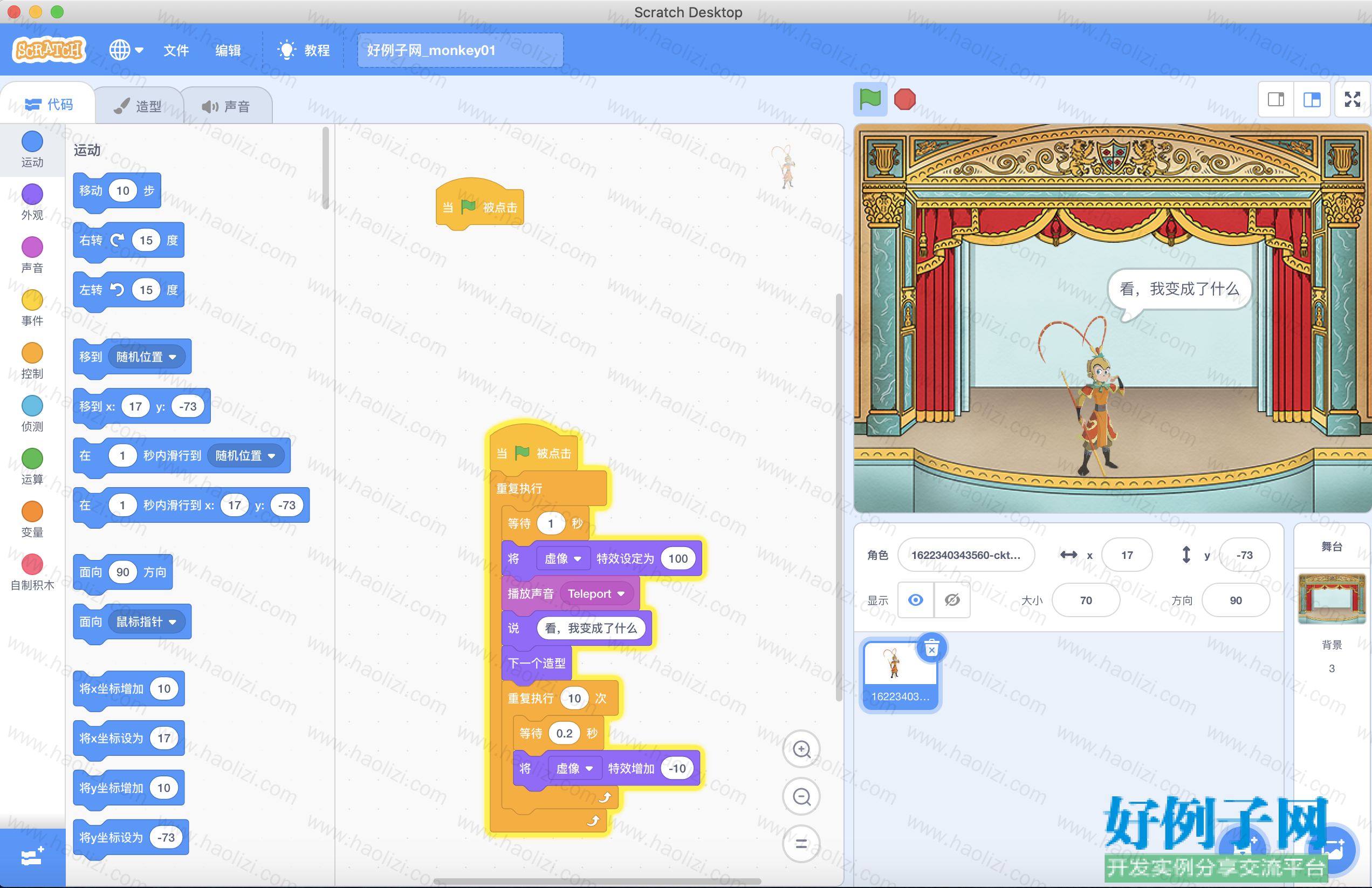The height and width of the screenshot is (888, 1372).
Task: Click the workspace horizontal scrollbar
Action: 596,880
